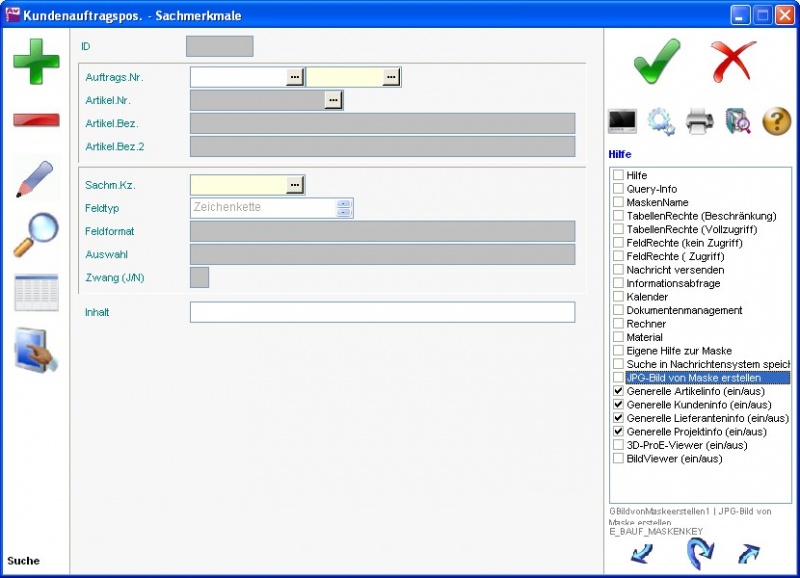Click the printer icon
The image size is (800, 578).
[699, 122]
